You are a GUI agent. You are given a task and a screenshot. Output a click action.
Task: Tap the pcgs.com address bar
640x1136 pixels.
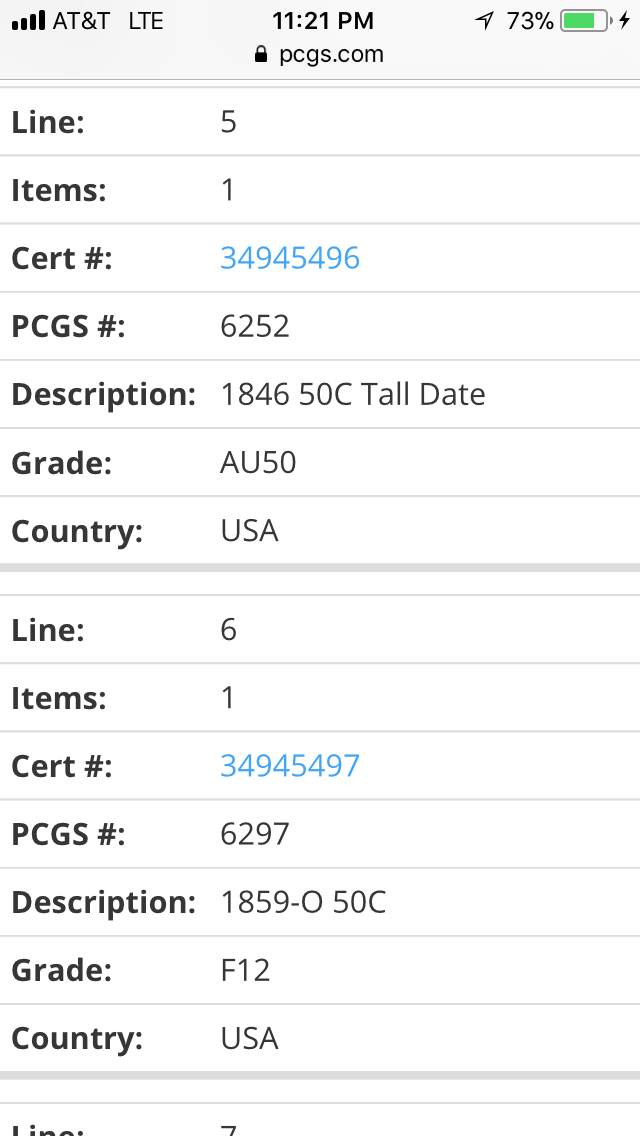click(x=320, y=54)
